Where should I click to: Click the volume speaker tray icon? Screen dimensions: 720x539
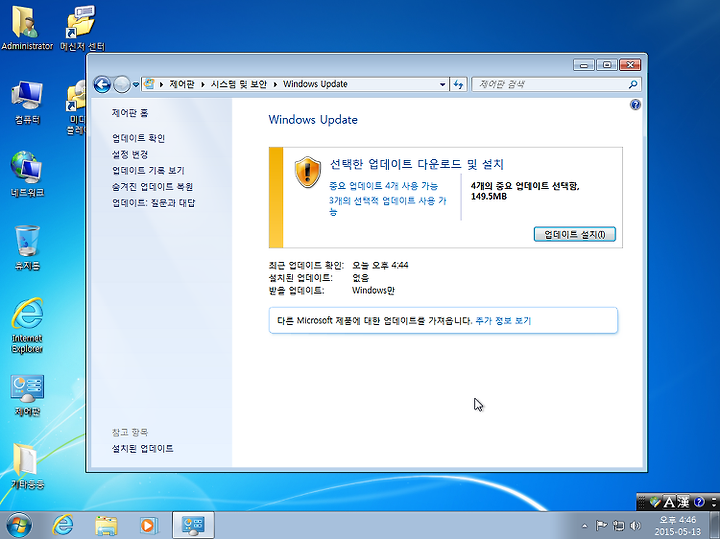636,525
